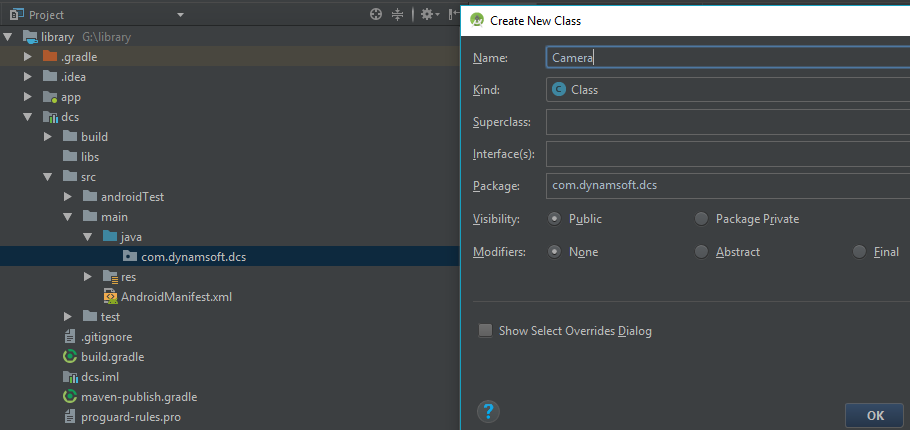Select the Package Private visibility option
The height and width of the screenshot is (430, 910).
tap(701, 219)
